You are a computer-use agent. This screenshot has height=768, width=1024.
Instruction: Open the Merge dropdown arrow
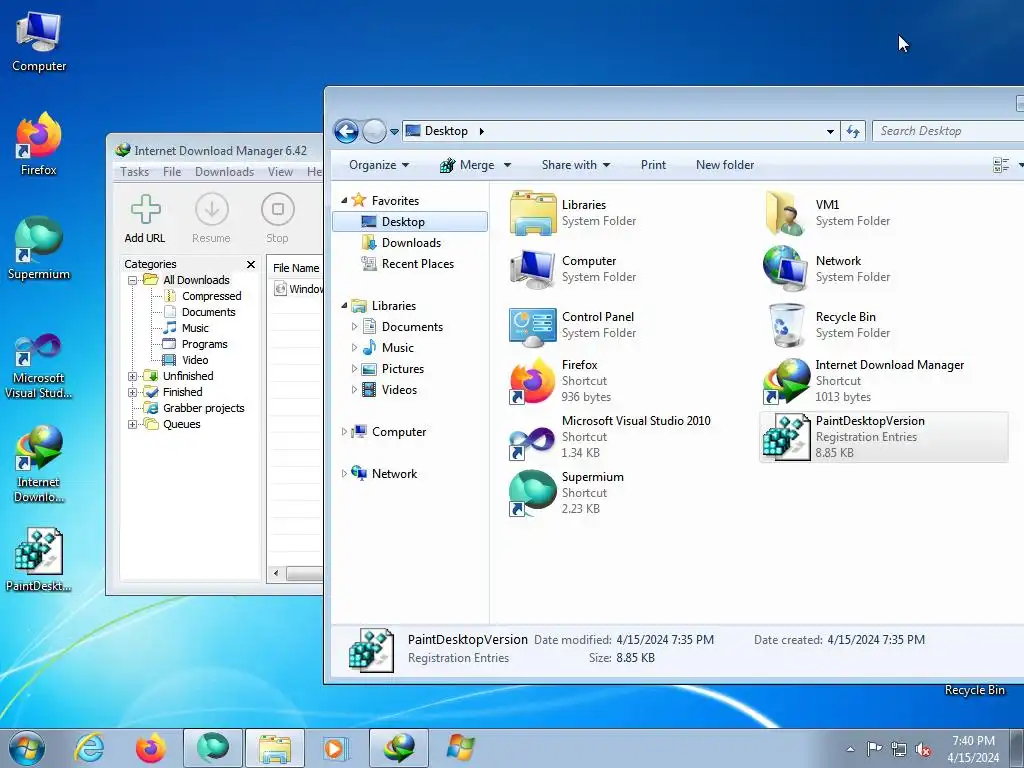click(507, 165)
